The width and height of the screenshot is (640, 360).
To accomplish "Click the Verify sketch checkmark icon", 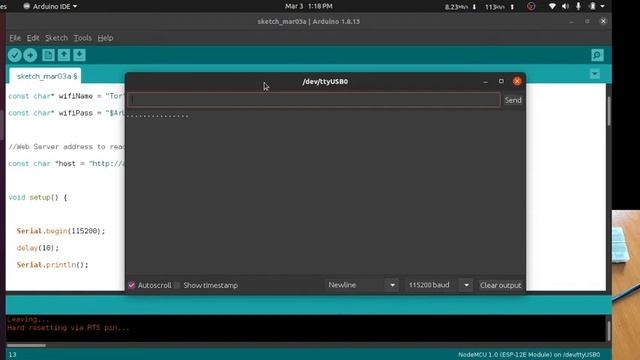I will tap(15, 55).
